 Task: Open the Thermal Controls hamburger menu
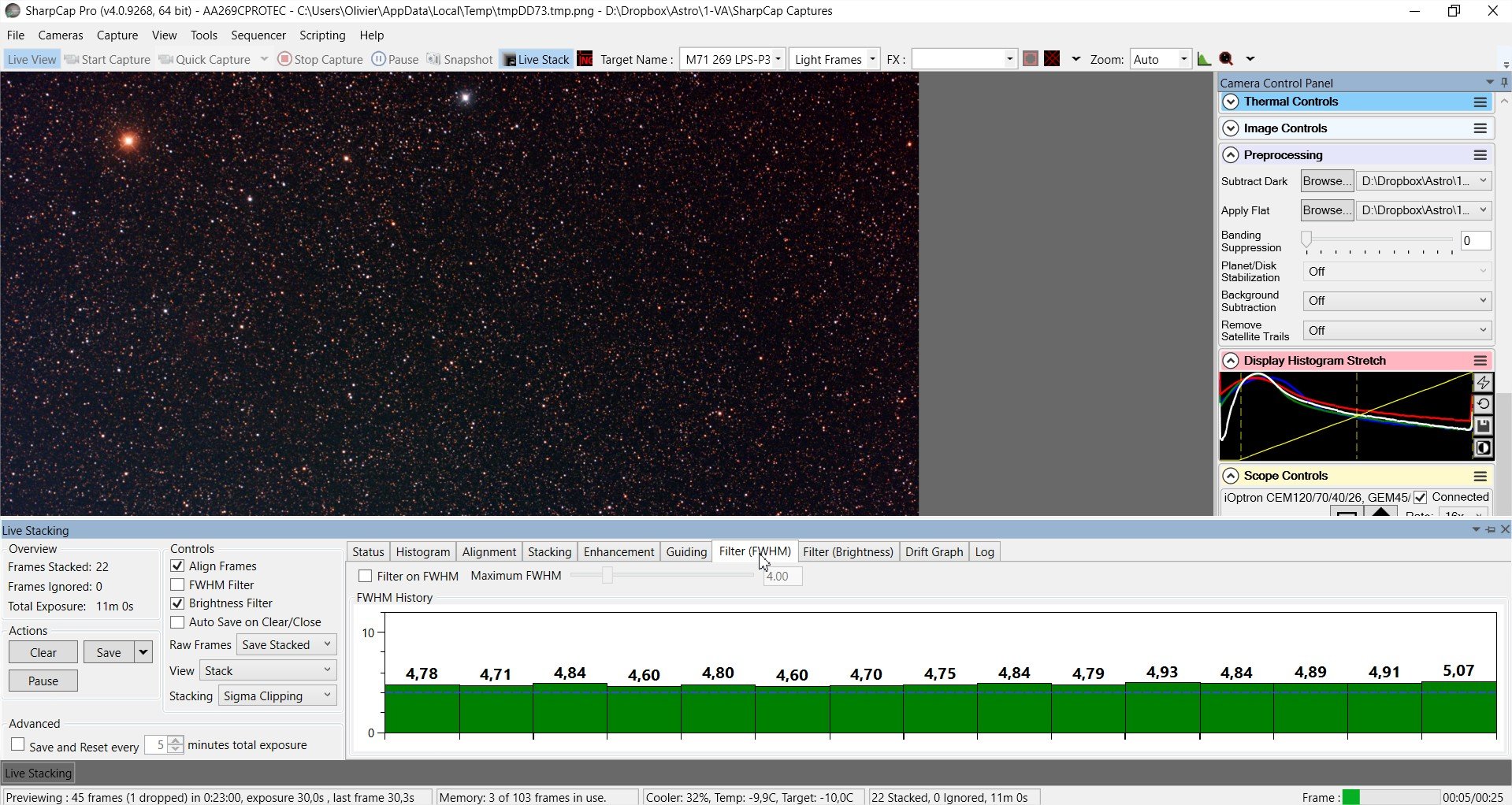click(1480, 102)
